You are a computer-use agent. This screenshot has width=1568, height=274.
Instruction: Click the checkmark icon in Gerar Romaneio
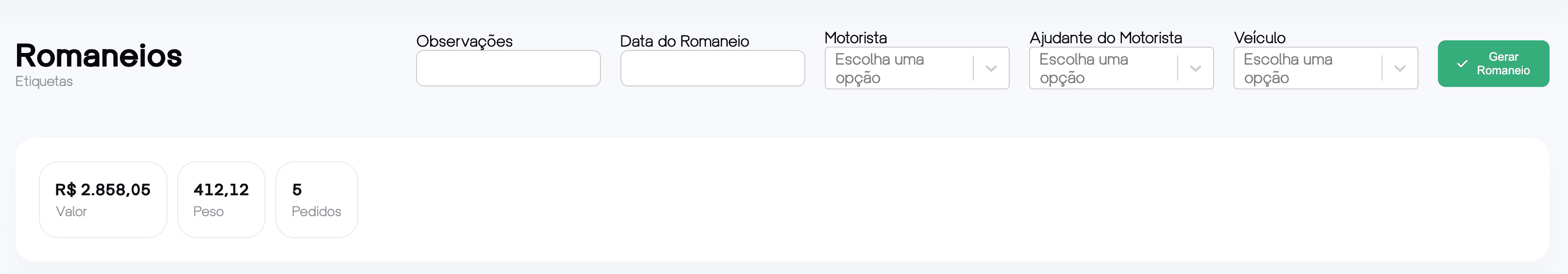(x=1462, y=64)
